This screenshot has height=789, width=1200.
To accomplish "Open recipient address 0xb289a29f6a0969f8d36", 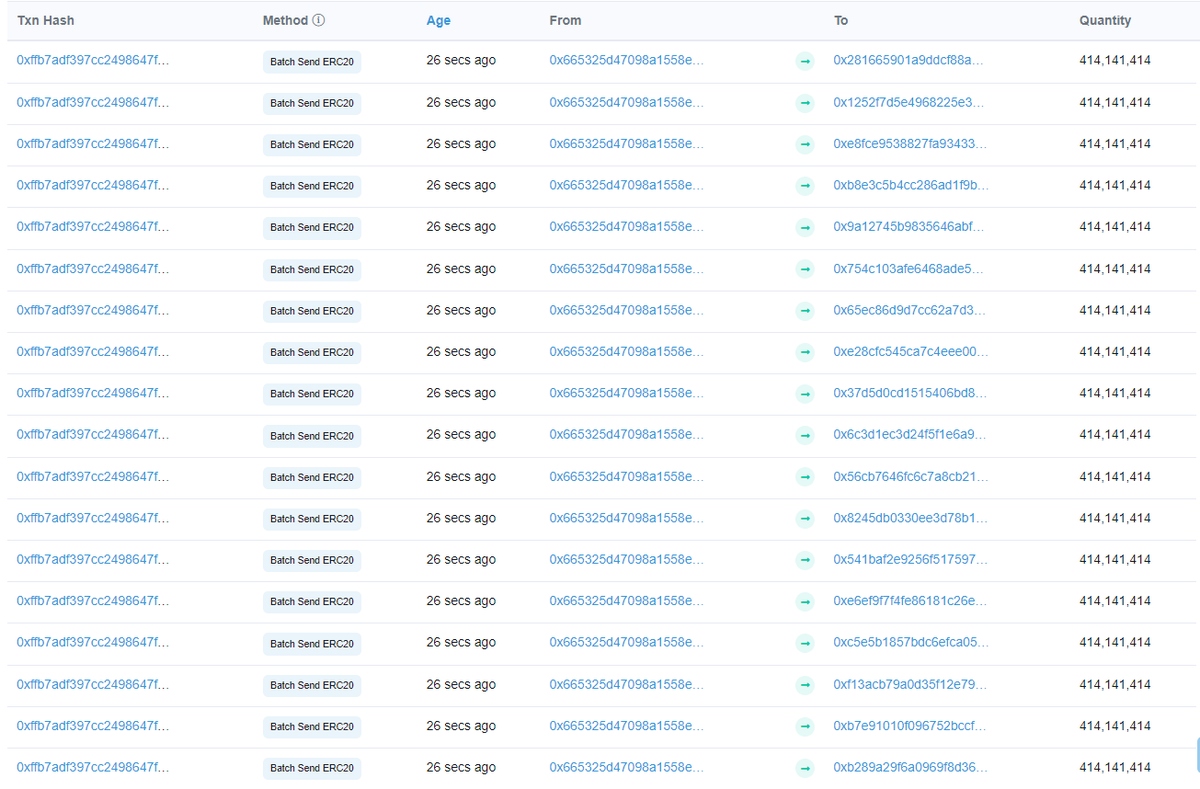I will click(x=910, y=767).
